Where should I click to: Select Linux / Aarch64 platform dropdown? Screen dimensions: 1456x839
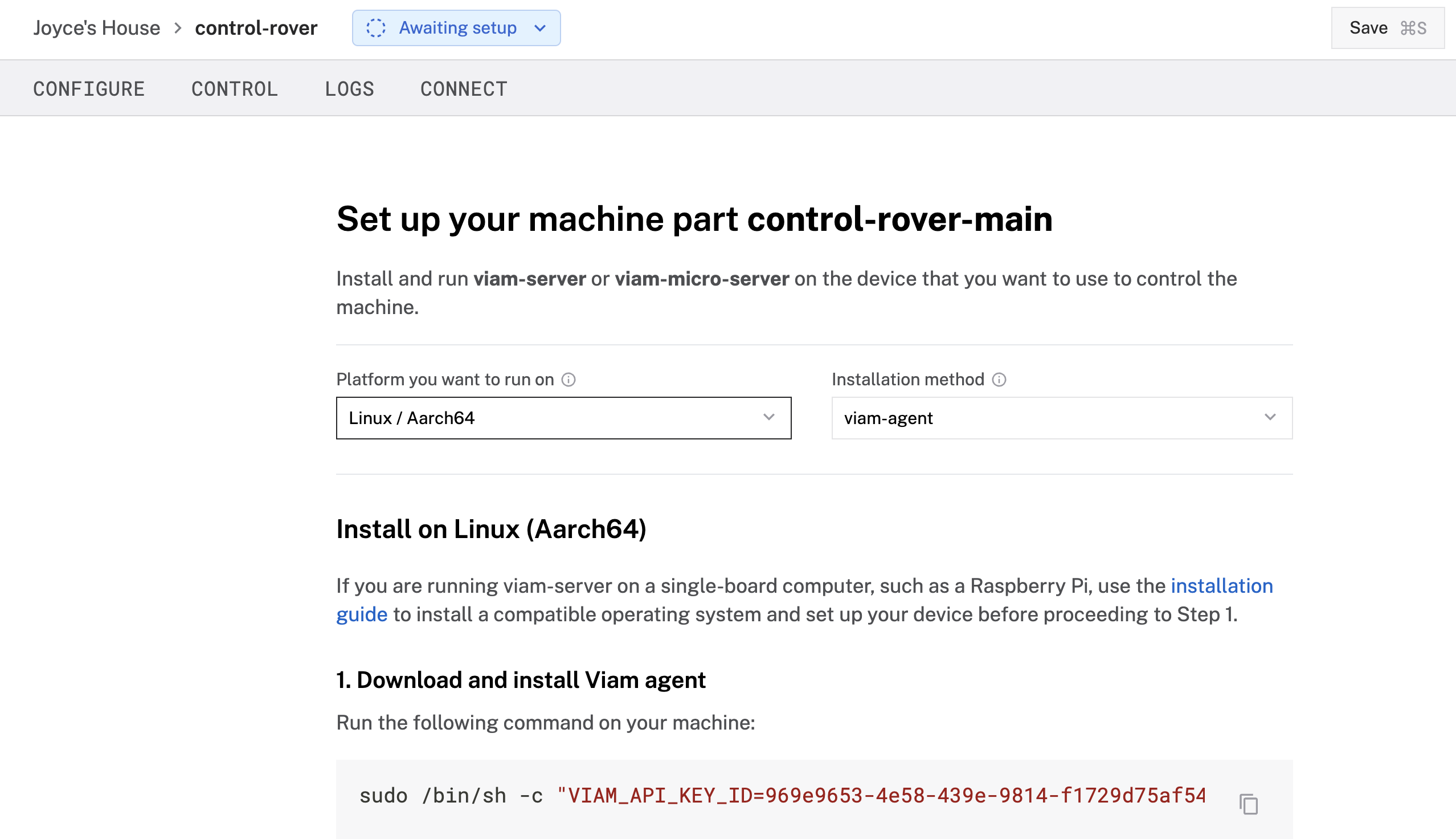tap(563, 418)
